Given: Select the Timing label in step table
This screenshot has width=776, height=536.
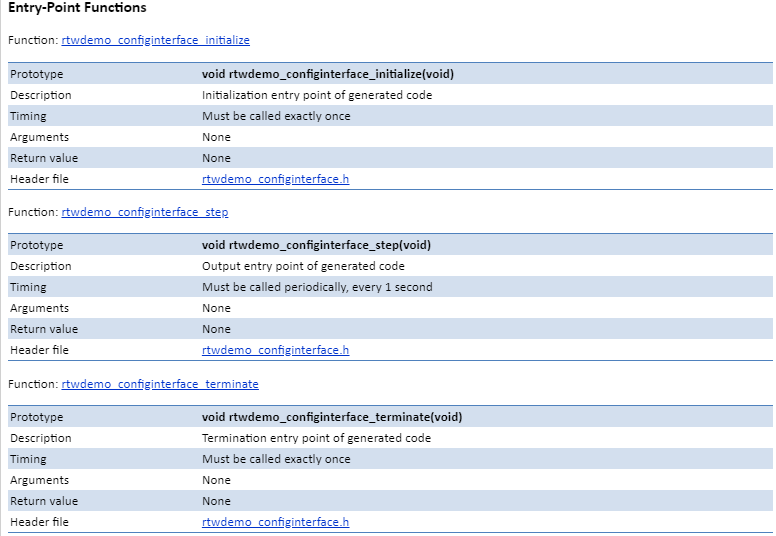Looking at the screenshot, I should coord(28,288).
